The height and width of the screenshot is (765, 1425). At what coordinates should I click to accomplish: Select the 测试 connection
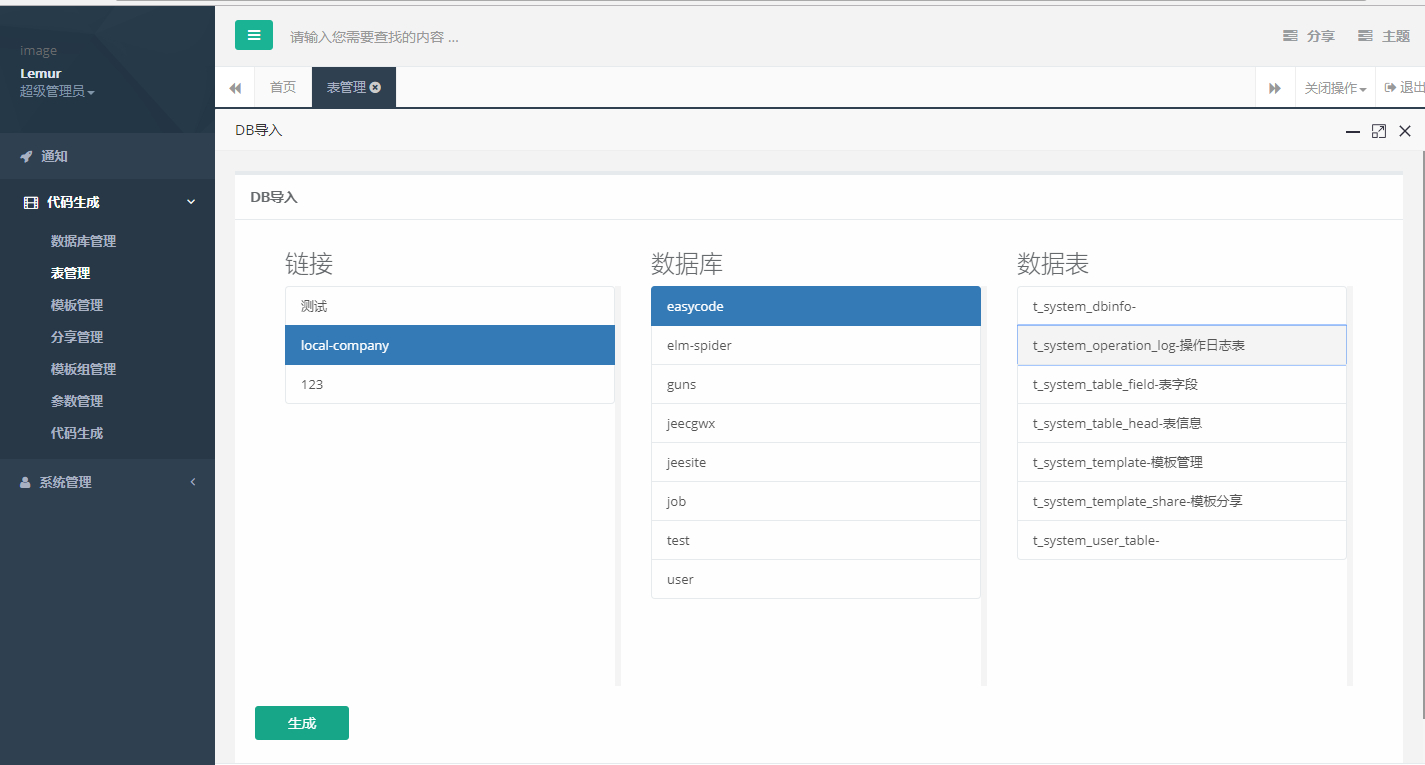tap(450, 306)
